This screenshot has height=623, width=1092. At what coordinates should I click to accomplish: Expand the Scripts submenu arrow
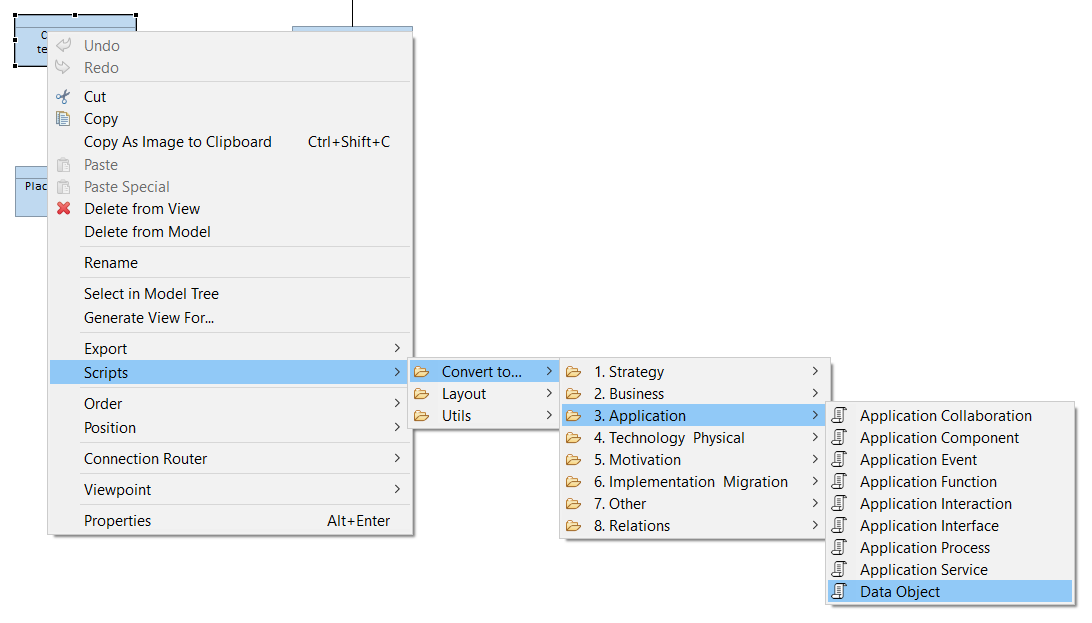pos(397,372)
